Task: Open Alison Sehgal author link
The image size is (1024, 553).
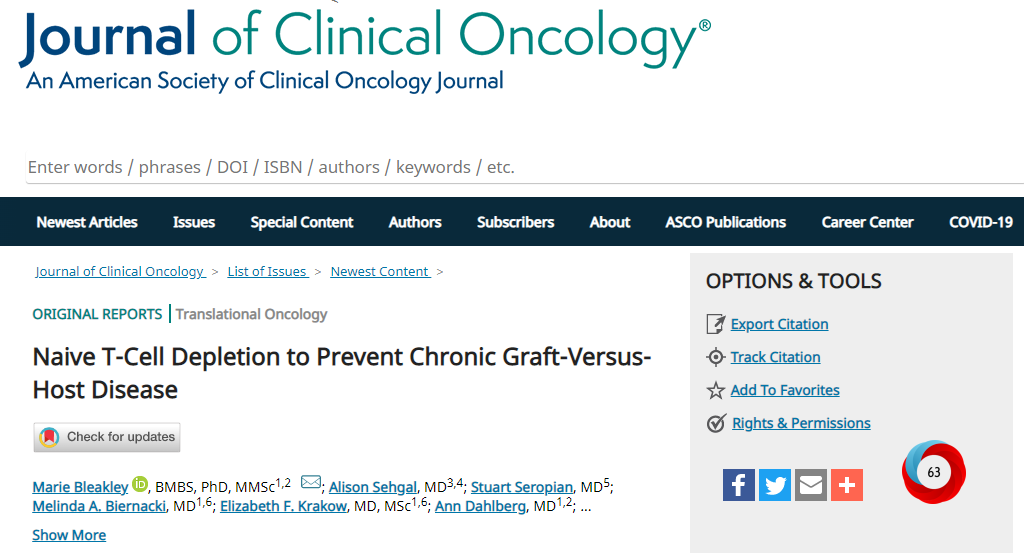Action: [375, 487]
